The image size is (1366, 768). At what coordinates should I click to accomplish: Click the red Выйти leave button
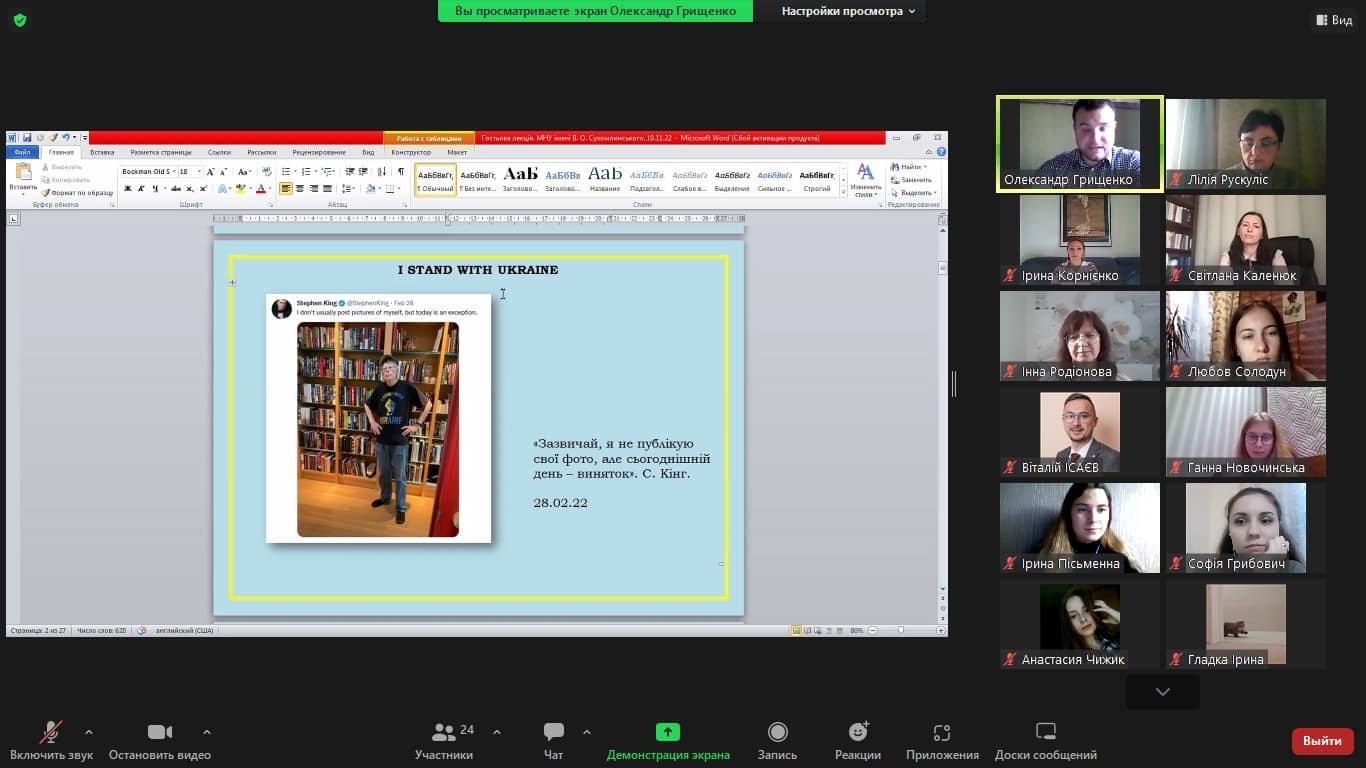click(1322, 741)
